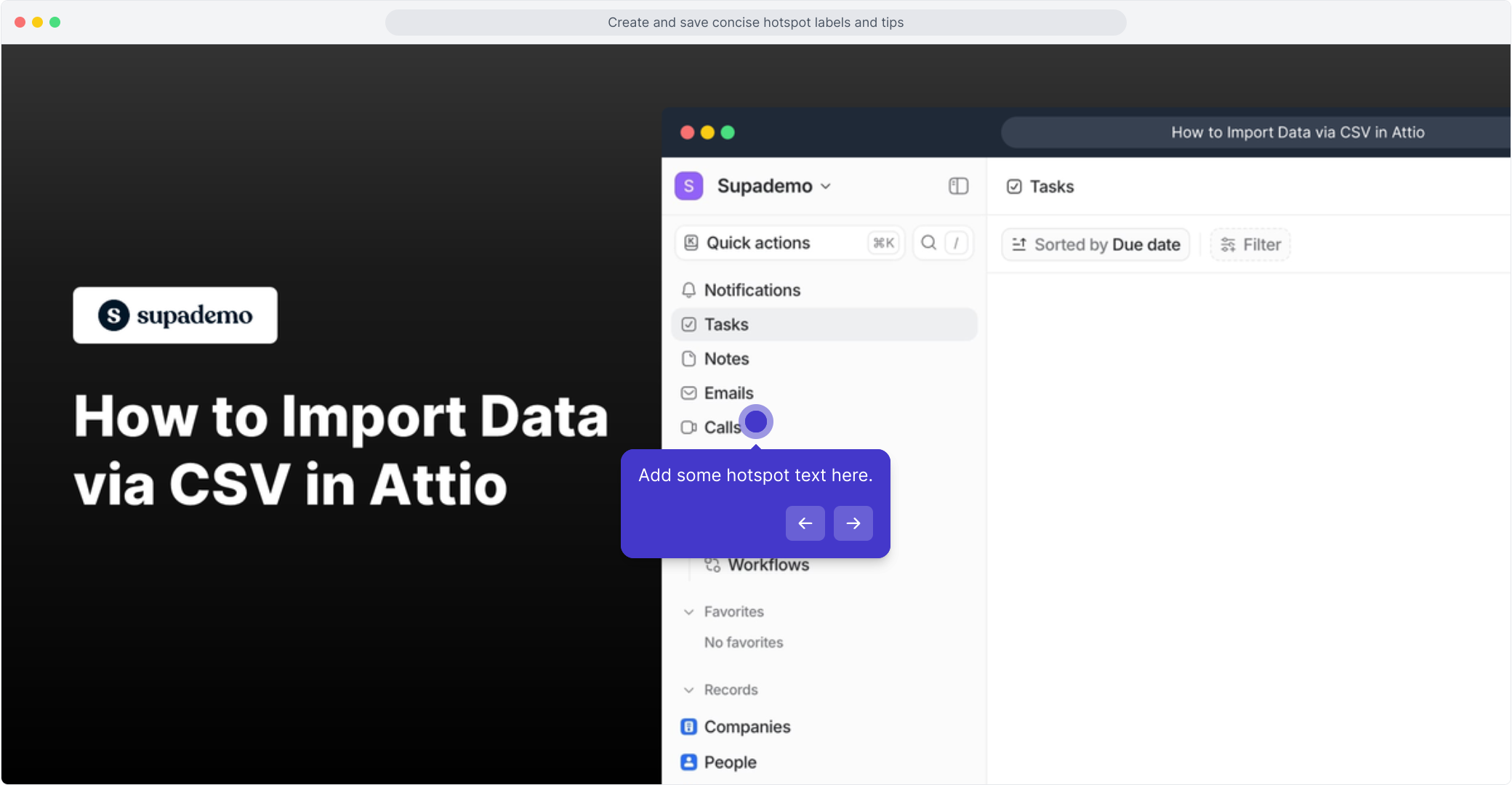Viewport: 1512px width, 785px height.
Task: Click the Tasks checkbox icon in sidebar
Action: 688,325
